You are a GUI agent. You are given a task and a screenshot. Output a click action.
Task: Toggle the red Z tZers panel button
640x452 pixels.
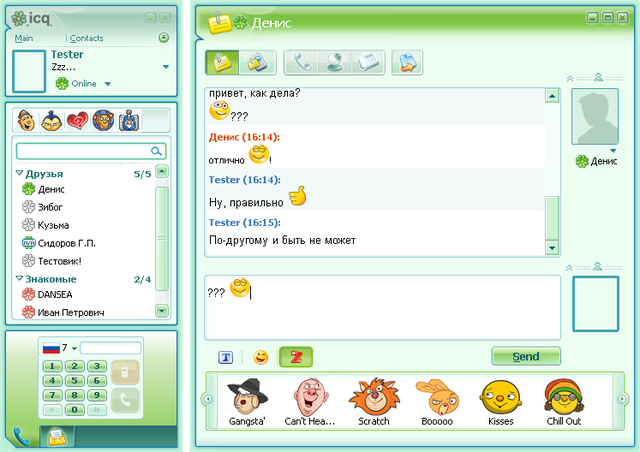296,357
